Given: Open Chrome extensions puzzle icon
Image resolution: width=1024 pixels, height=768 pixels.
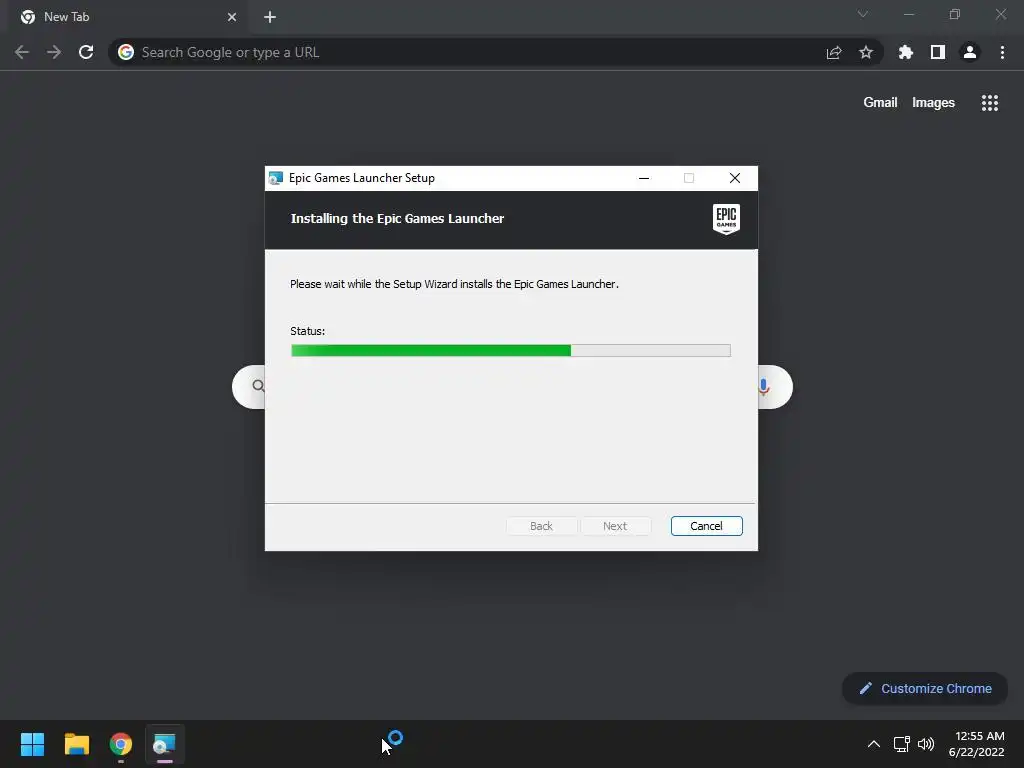Looking at the screenshot, I should (x=906, y=52).
